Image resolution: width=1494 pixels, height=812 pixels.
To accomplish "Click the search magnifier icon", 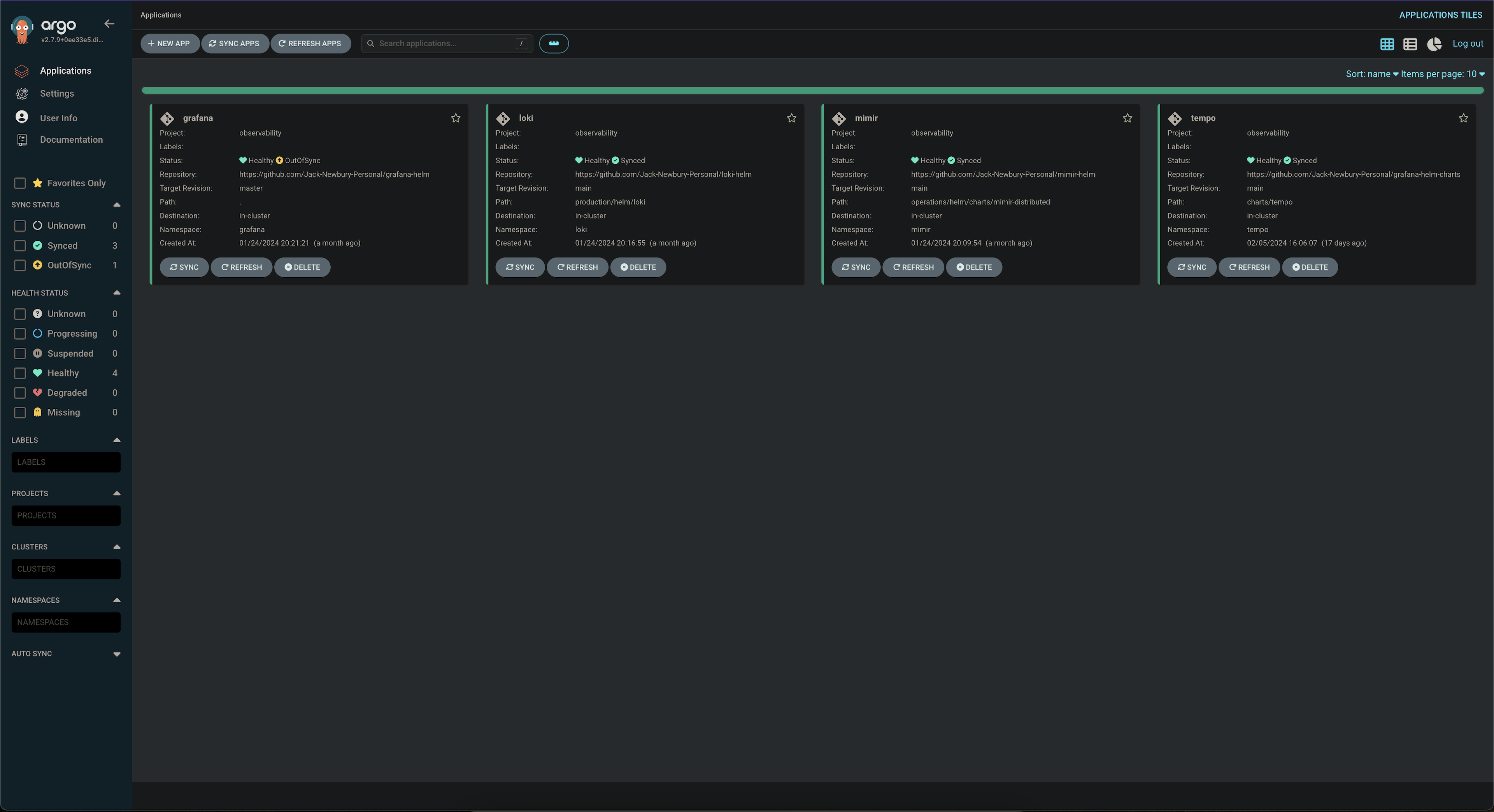I will coord(371,44).
